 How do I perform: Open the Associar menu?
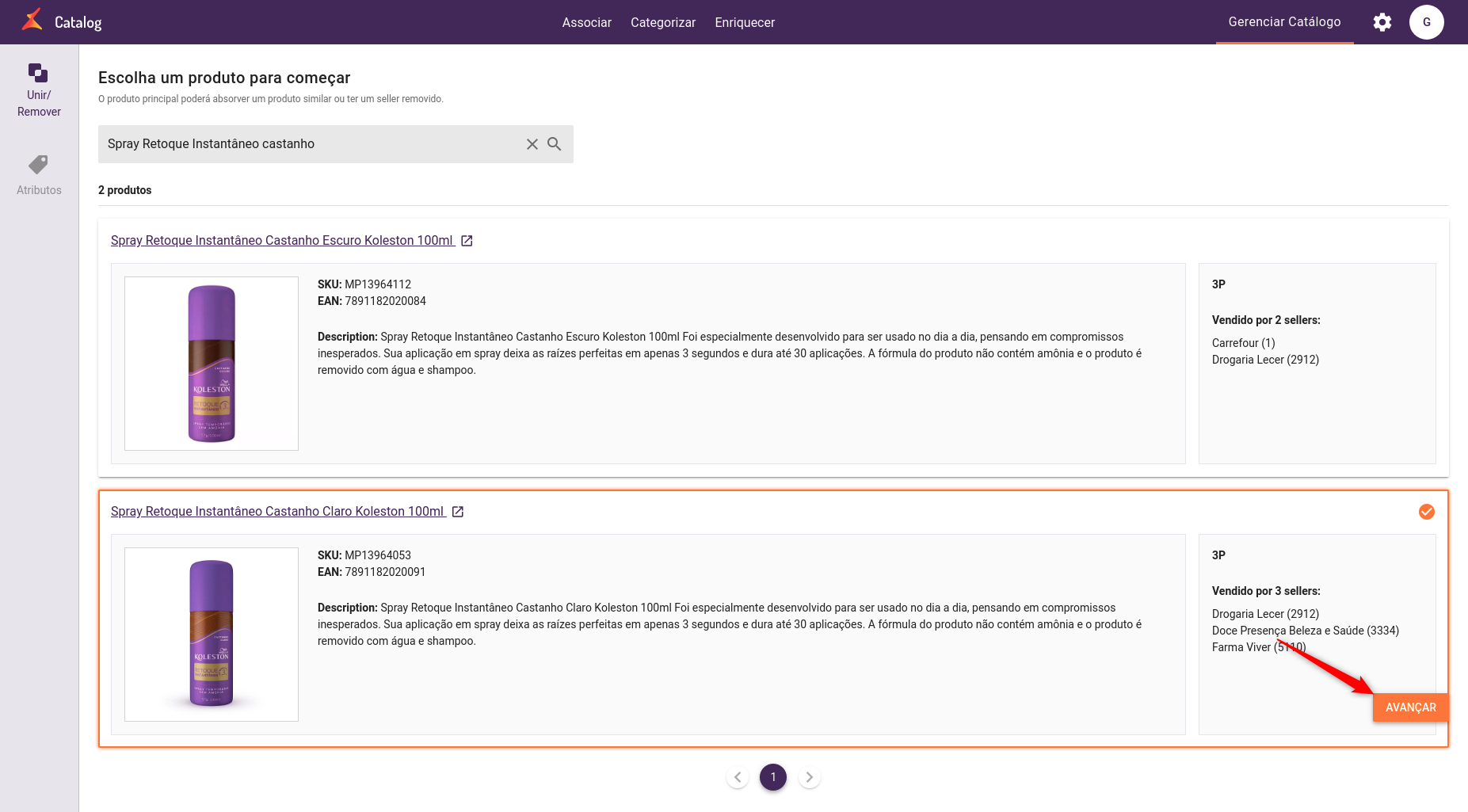(587, 22)
